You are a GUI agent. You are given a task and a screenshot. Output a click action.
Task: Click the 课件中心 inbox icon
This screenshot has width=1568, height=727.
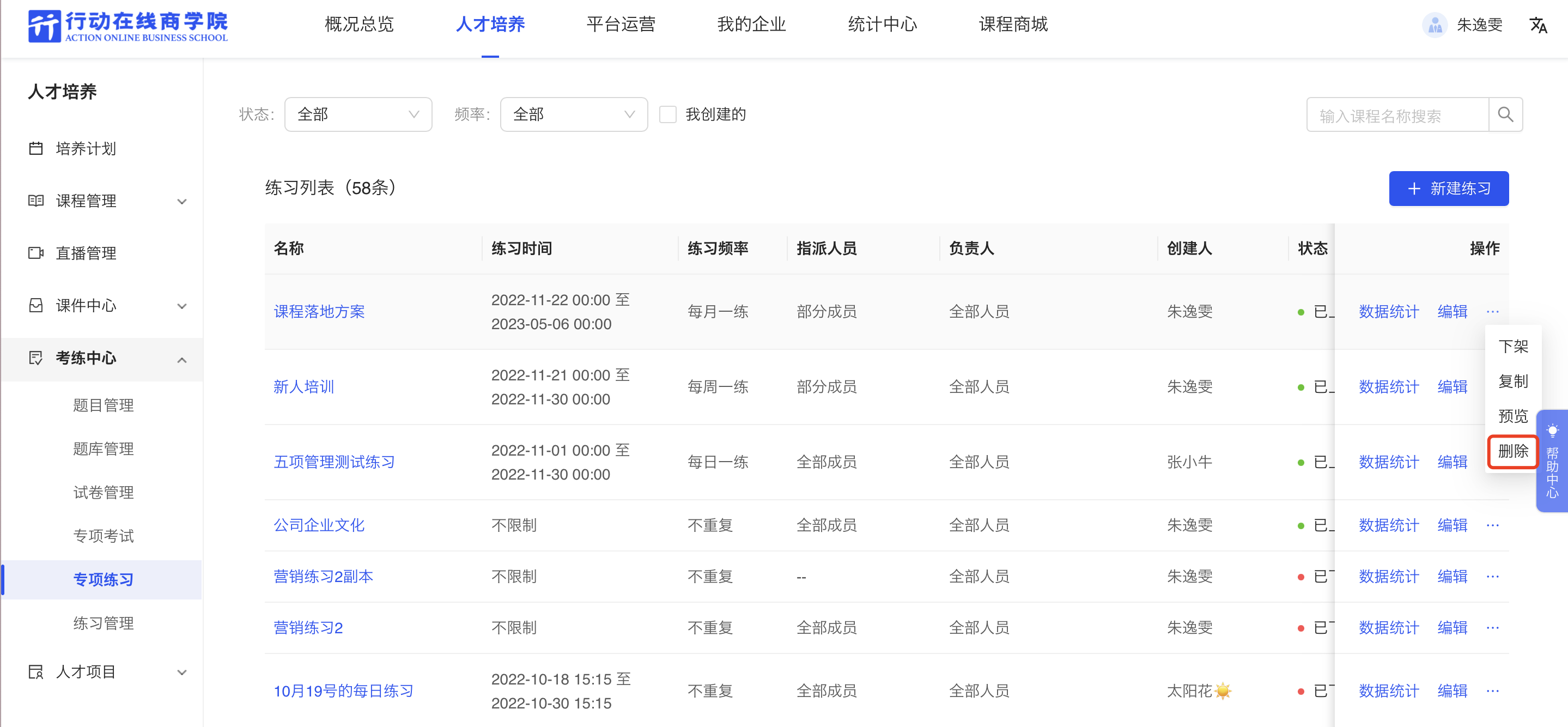point(36,306)
